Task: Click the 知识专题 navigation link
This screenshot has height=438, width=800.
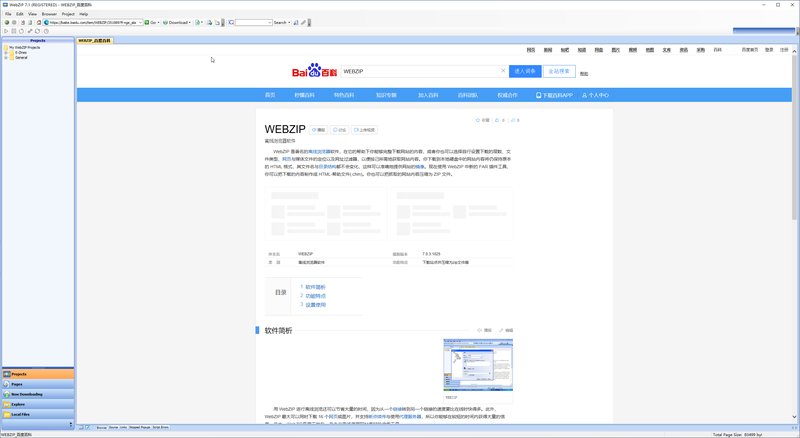Action: [386, 95]
